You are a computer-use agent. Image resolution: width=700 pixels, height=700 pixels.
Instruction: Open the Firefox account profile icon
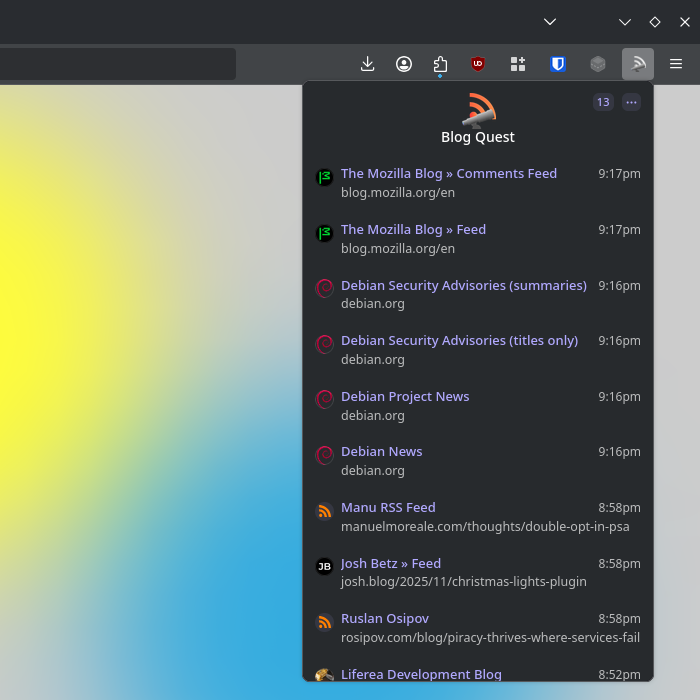point(404,64)
